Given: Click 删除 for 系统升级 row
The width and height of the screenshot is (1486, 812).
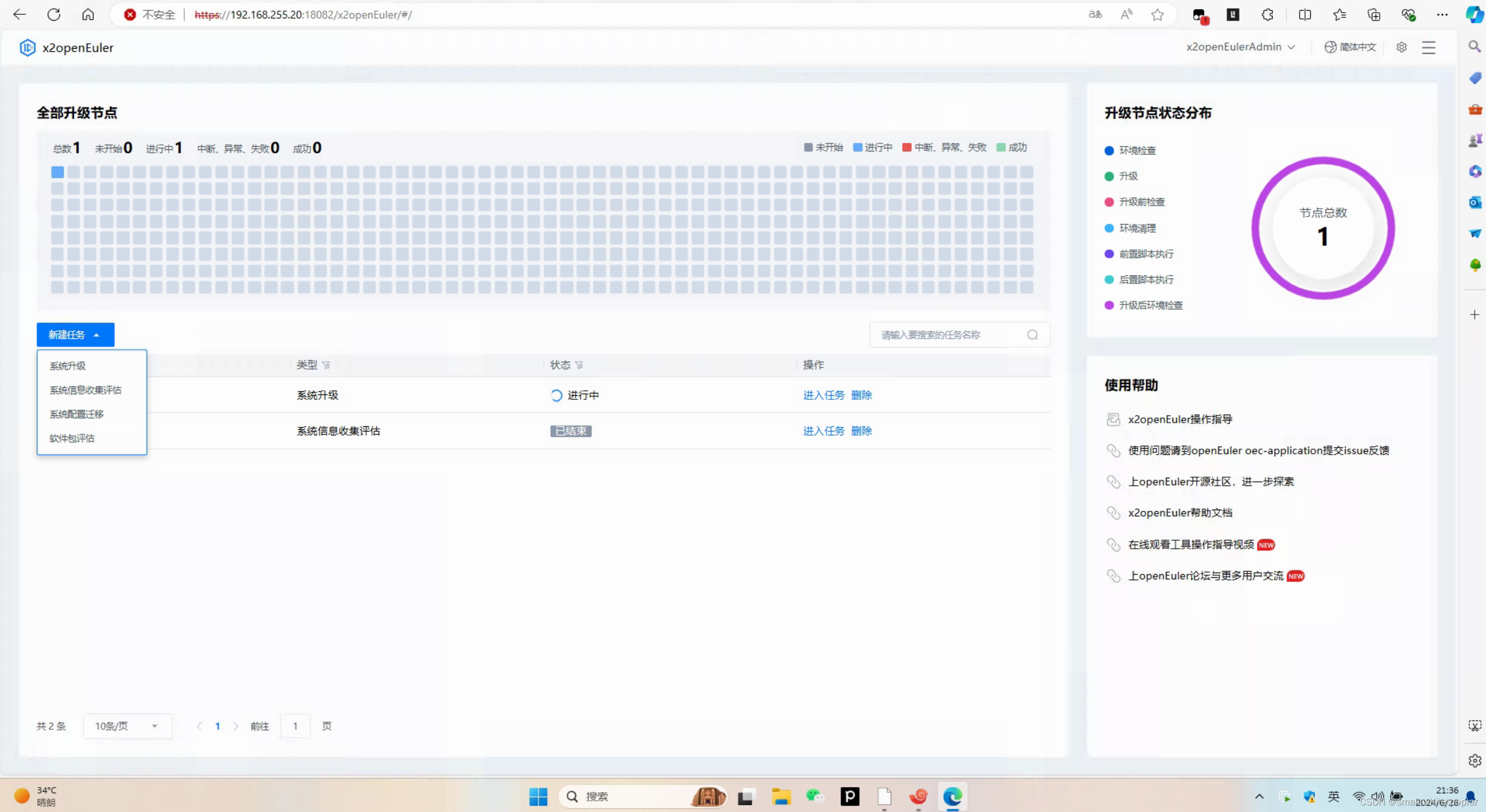Looking at the screenshot, I should (861, 395).
